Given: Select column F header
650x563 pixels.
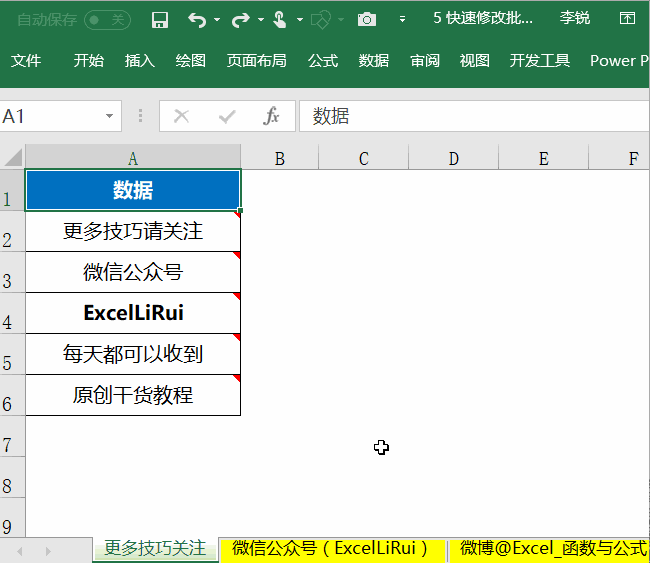Looking at the screenshot, I should [x=619, y=158].
